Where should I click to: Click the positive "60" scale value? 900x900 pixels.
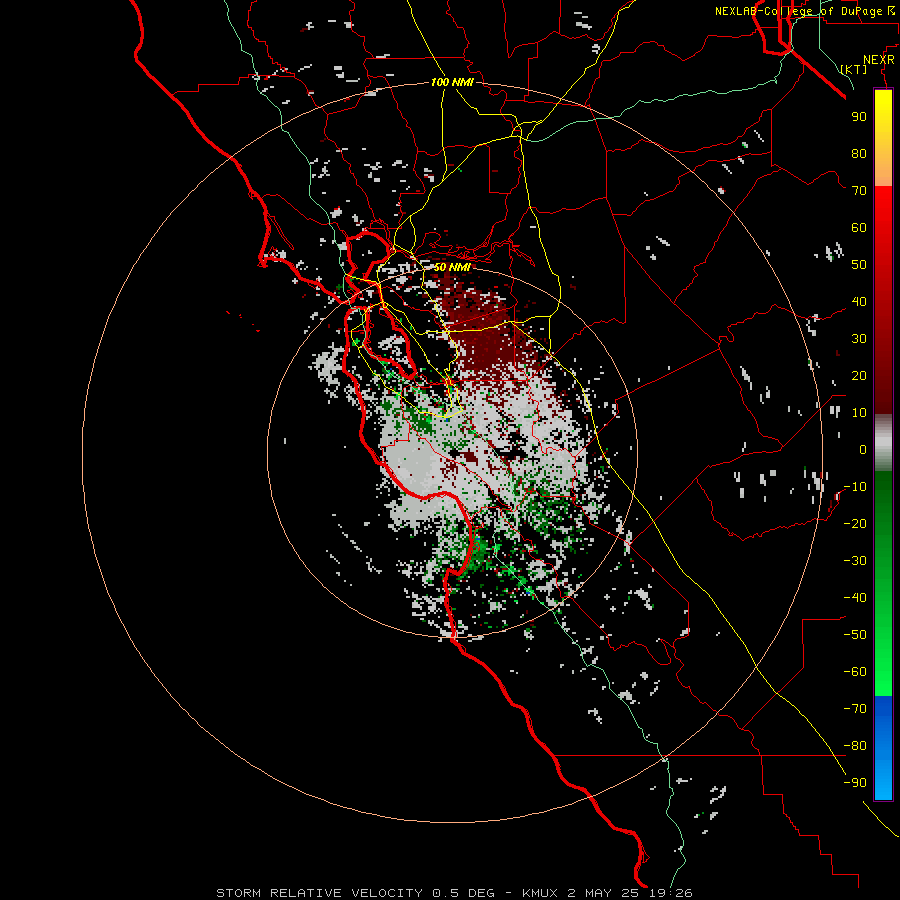(859, 227)
